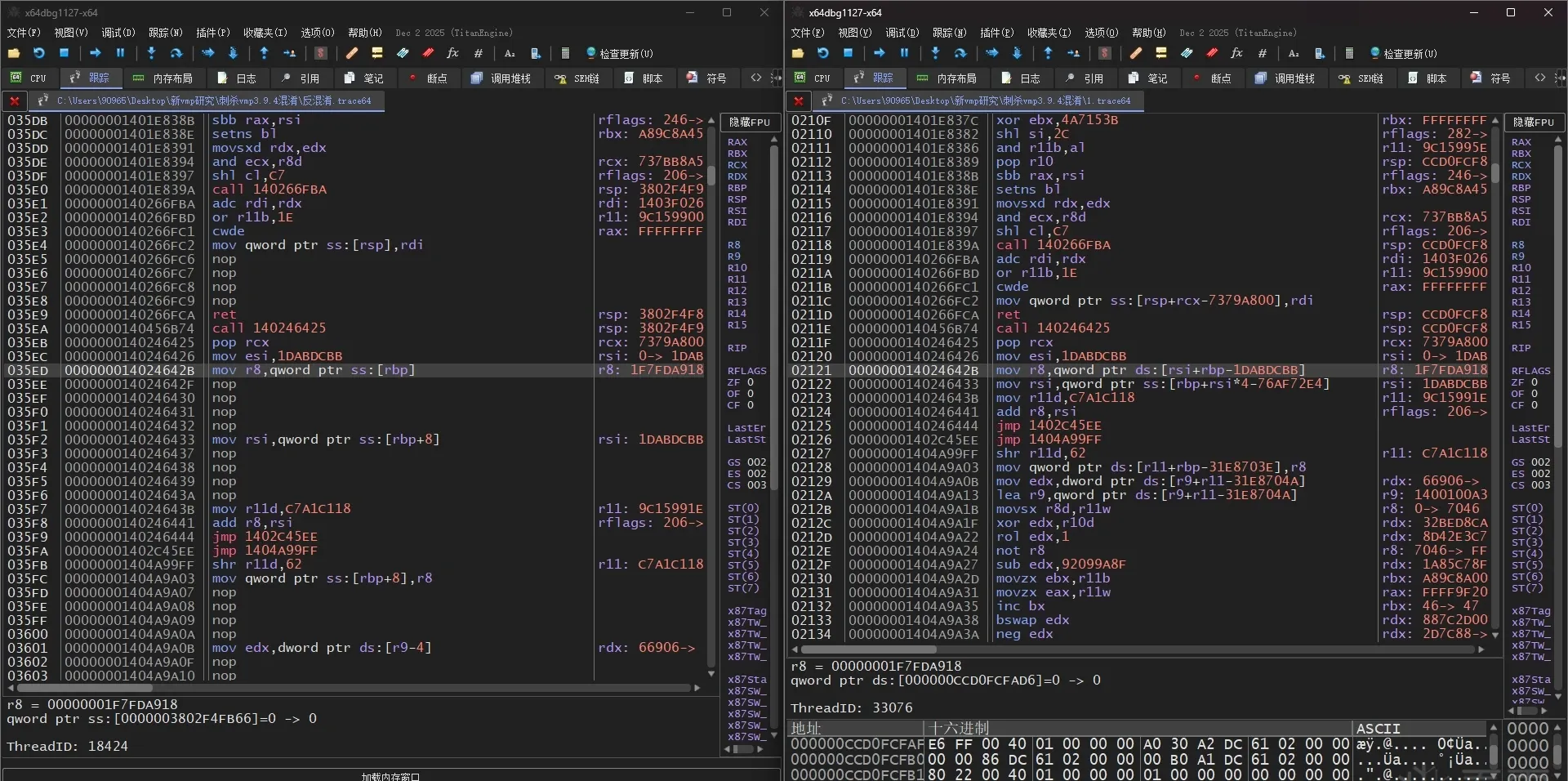Screen dimensions: 1568x781
Task: Close the 反混淆.trace64 trace file
Action: pos(15,100)
